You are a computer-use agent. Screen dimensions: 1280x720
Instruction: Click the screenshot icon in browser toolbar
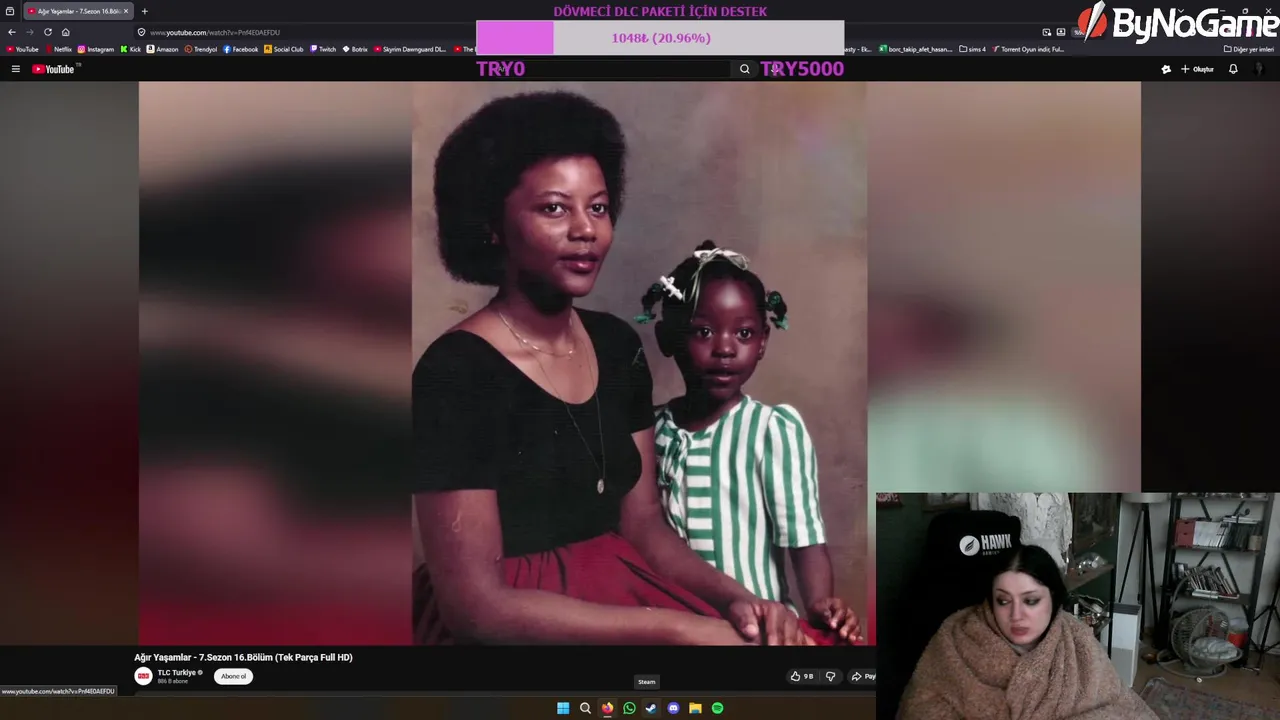1061,32
